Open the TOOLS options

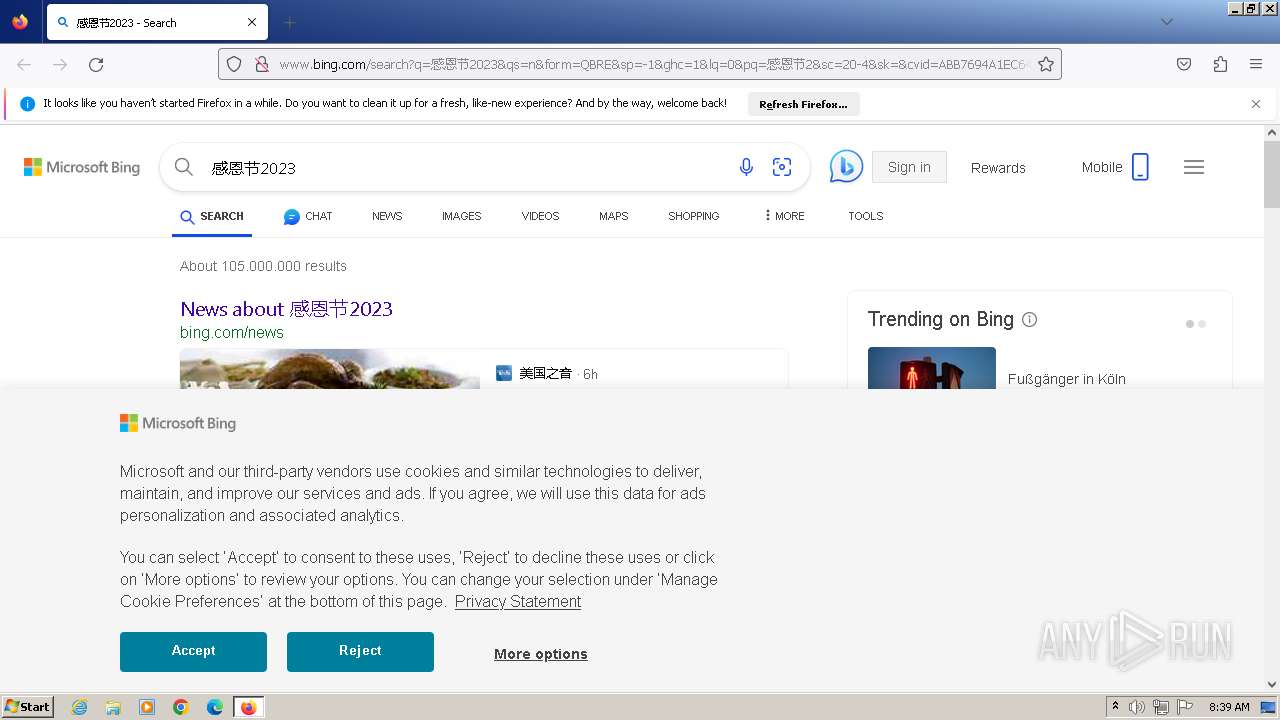(865, 216)
